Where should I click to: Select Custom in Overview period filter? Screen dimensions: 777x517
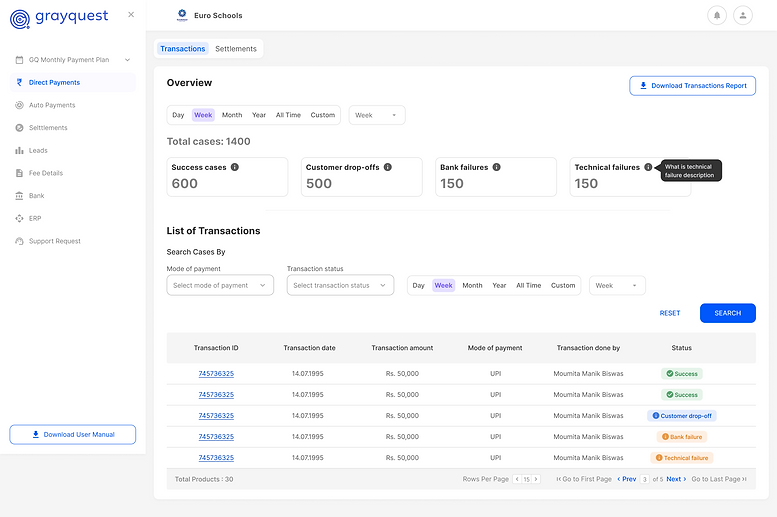coord(323,115)
